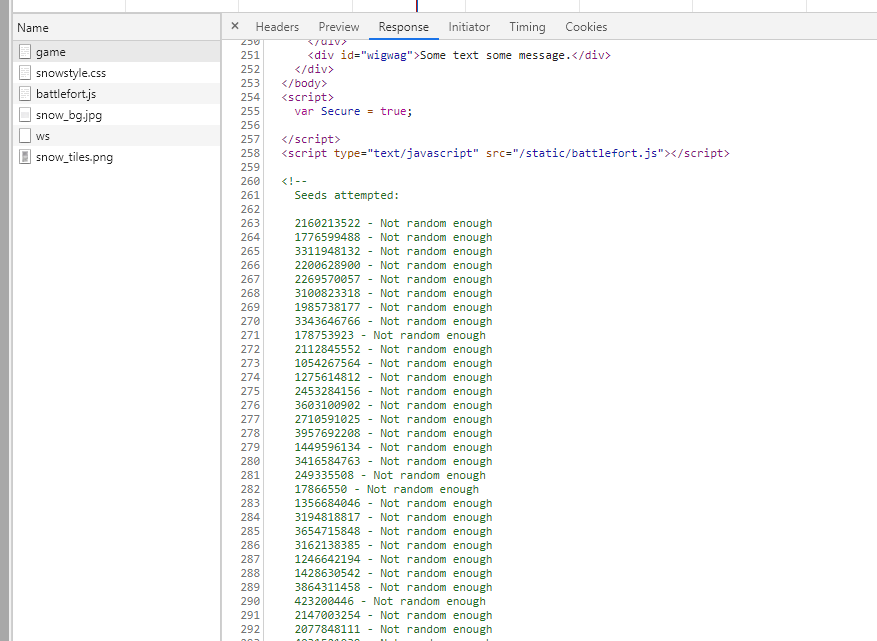Screen dimensions: 877x641
Task: Open the Initiator tab
Action: click(x=469, y=27)
